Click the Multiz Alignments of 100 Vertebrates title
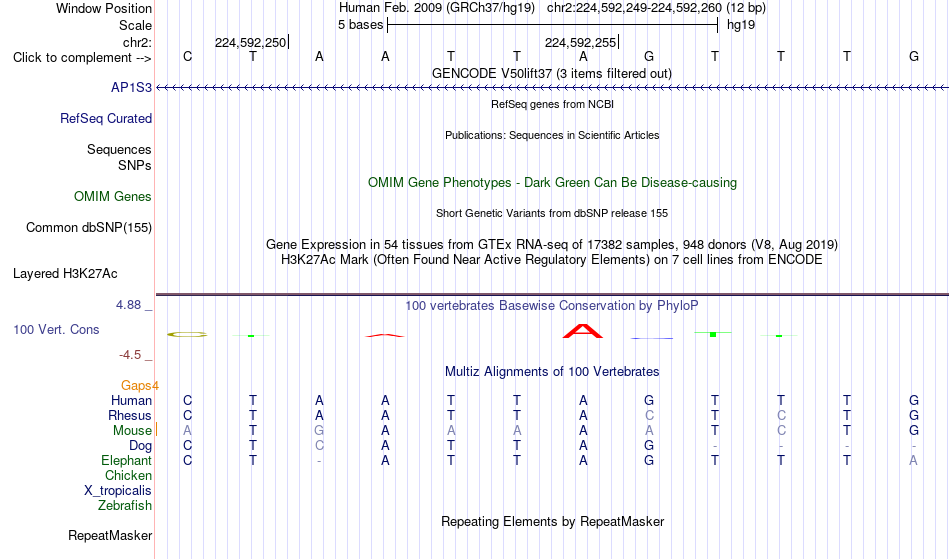Viewport: 950px width, 559px height. coord(552,372)
